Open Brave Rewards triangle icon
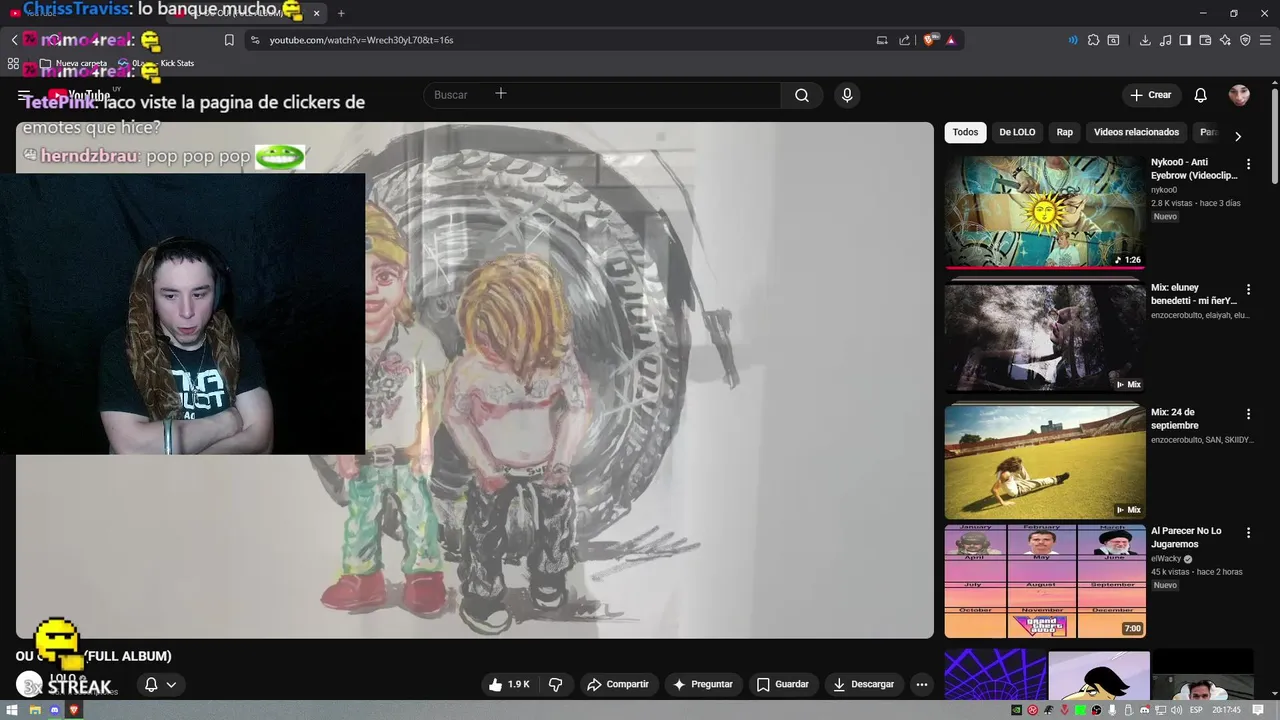 [x=951, y=40]
